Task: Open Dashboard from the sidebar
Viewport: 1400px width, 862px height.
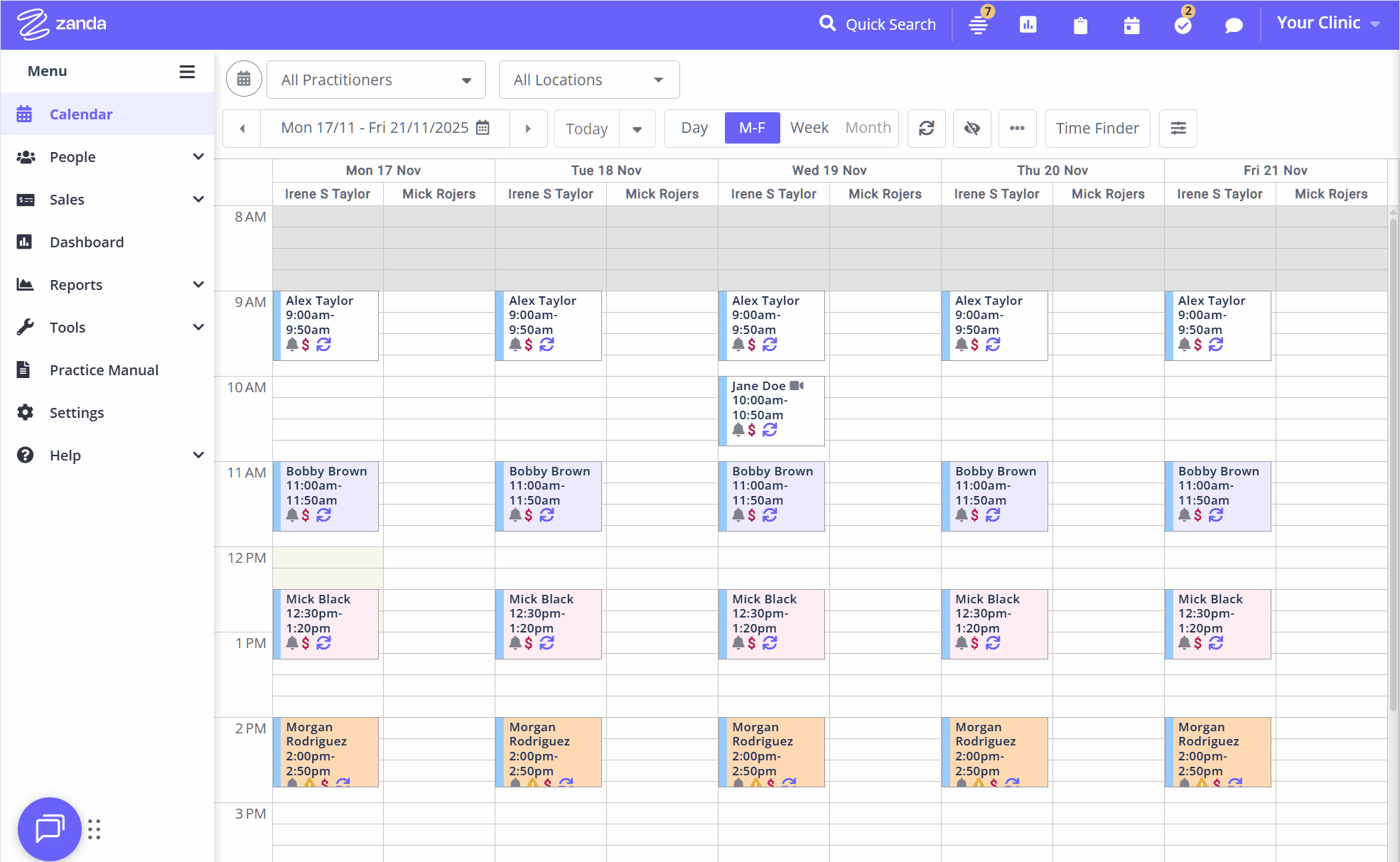Action: [x=87, y=242]
